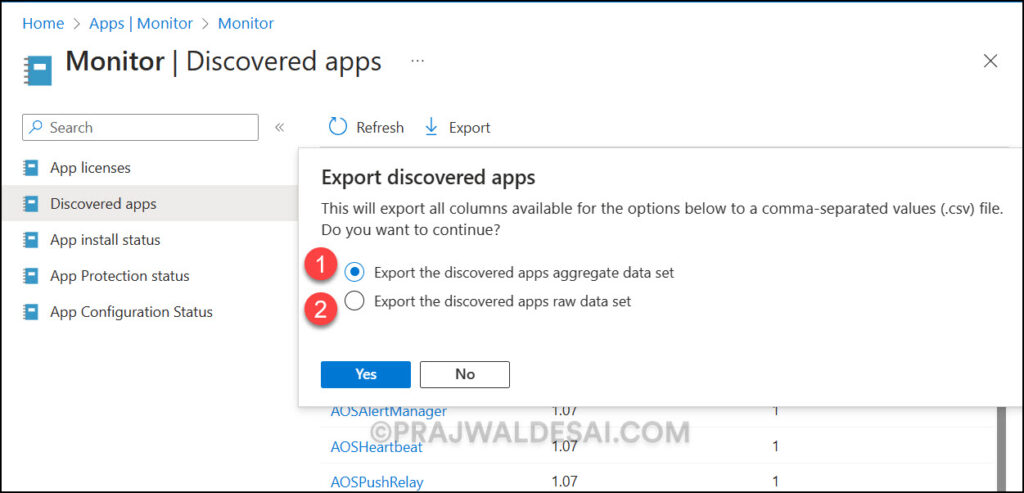Close the Monitor blade with X
The image size is (1024, 493).
[x=991, y=61]
